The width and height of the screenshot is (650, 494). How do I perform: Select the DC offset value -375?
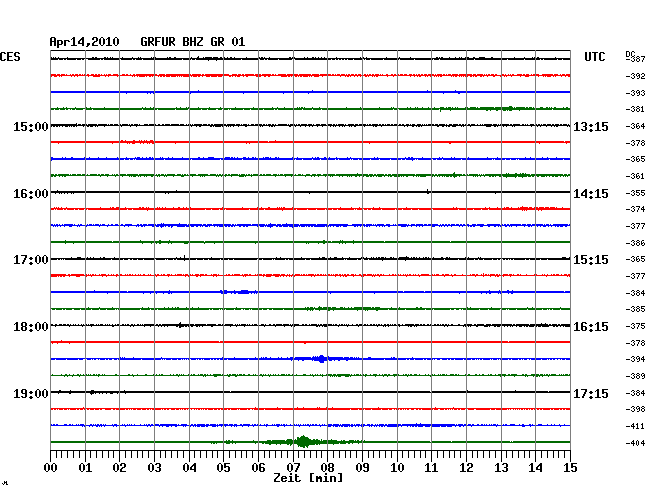tap(635, 326)
